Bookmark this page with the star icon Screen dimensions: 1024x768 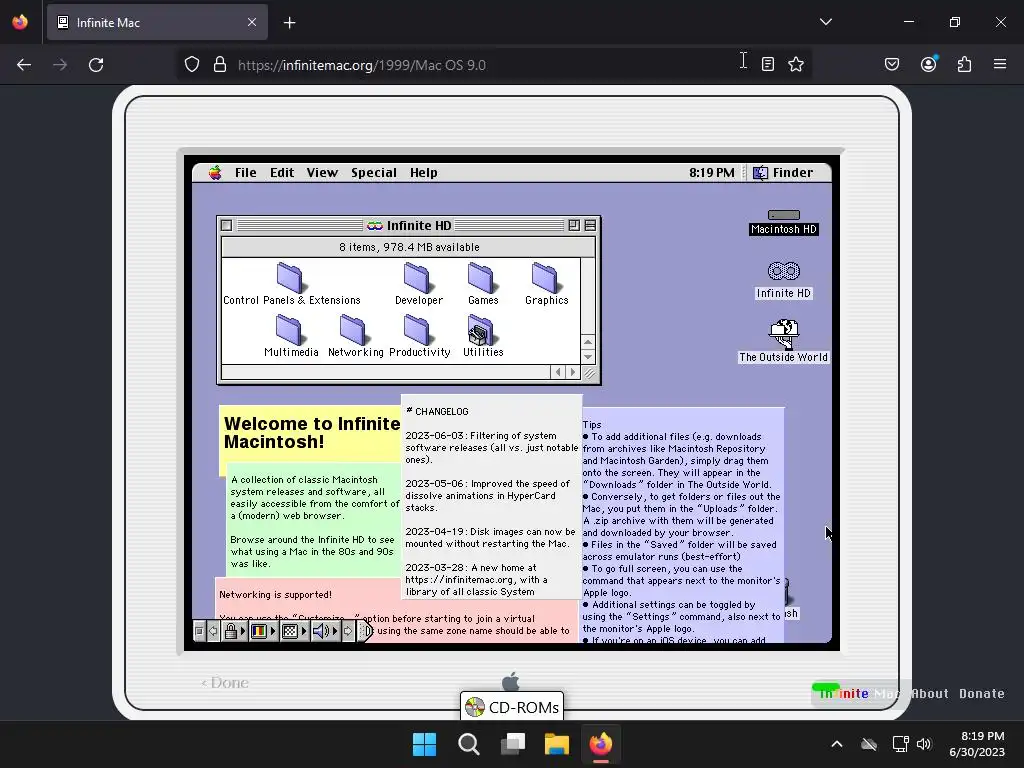[x=795, y=65]
